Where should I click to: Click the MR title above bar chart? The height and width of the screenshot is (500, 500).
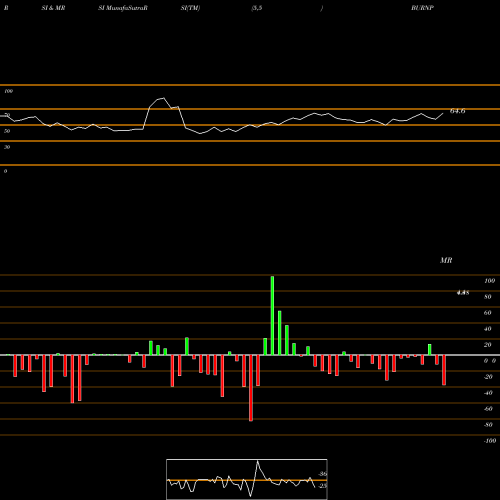click(x=446, y=260)
